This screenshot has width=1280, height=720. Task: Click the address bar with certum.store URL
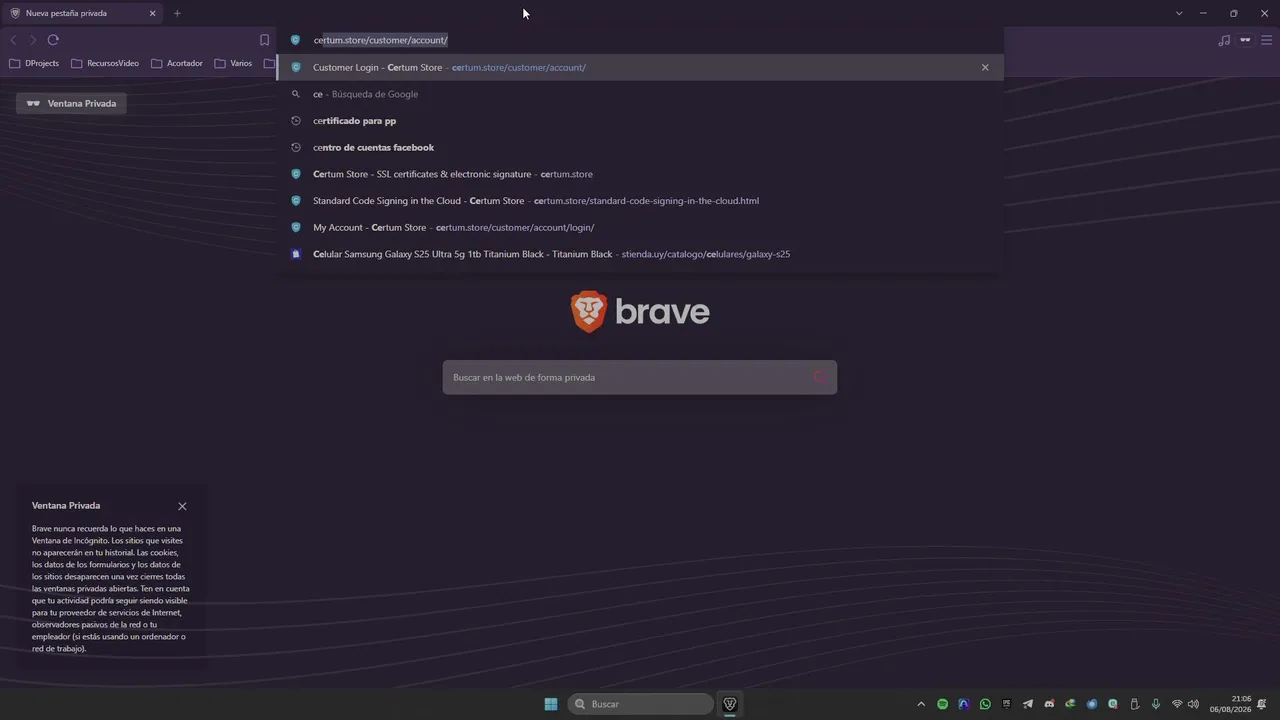click(x=640, y=40)
